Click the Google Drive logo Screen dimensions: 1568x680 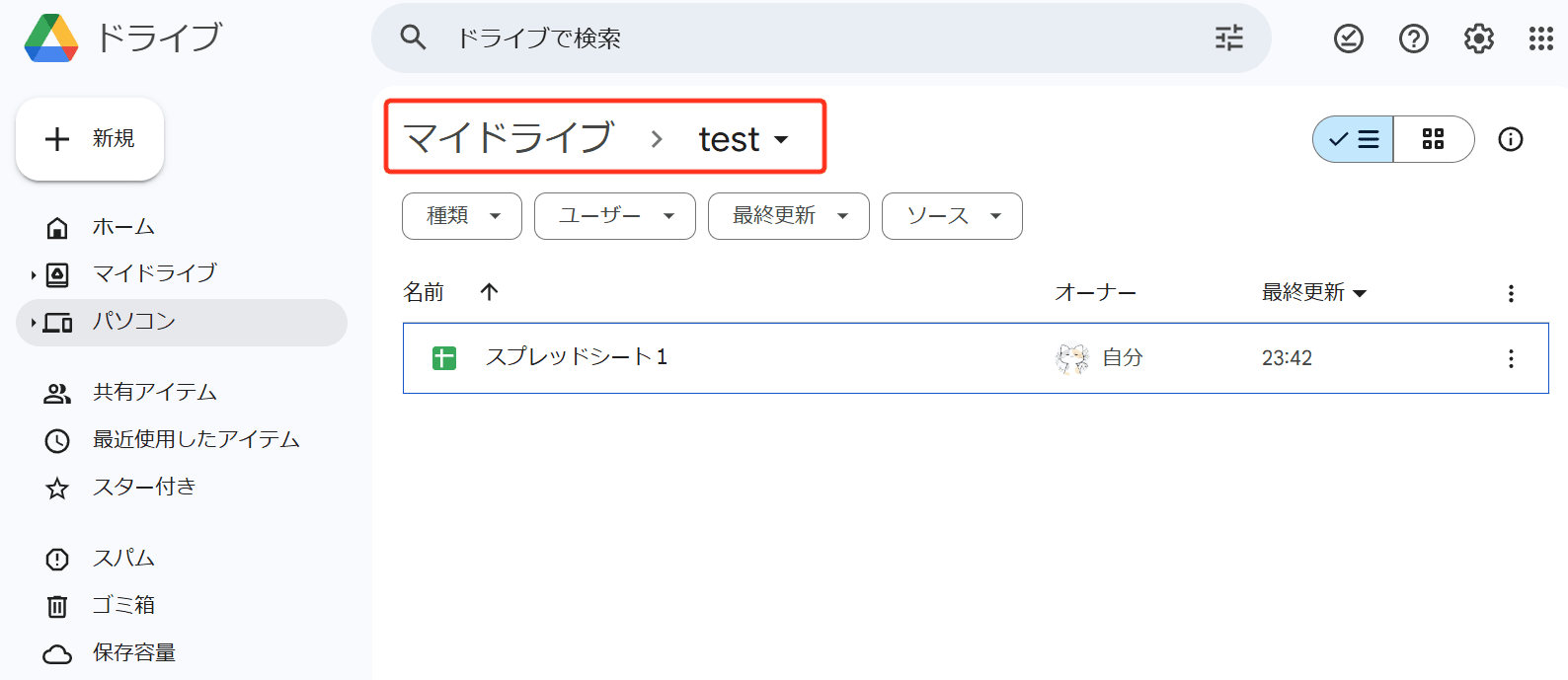[51, 38]
